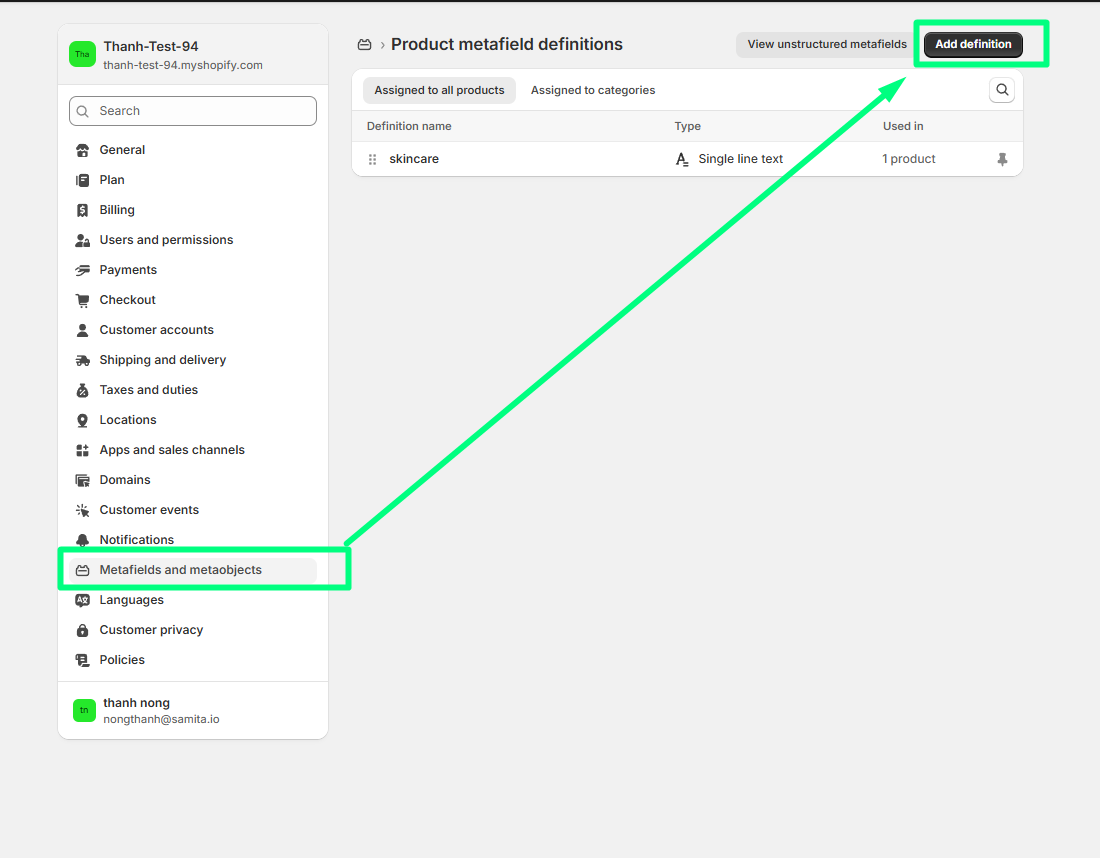Click the Add definition button
This screenshot has height=858, width=1100.
pos(973,44)
